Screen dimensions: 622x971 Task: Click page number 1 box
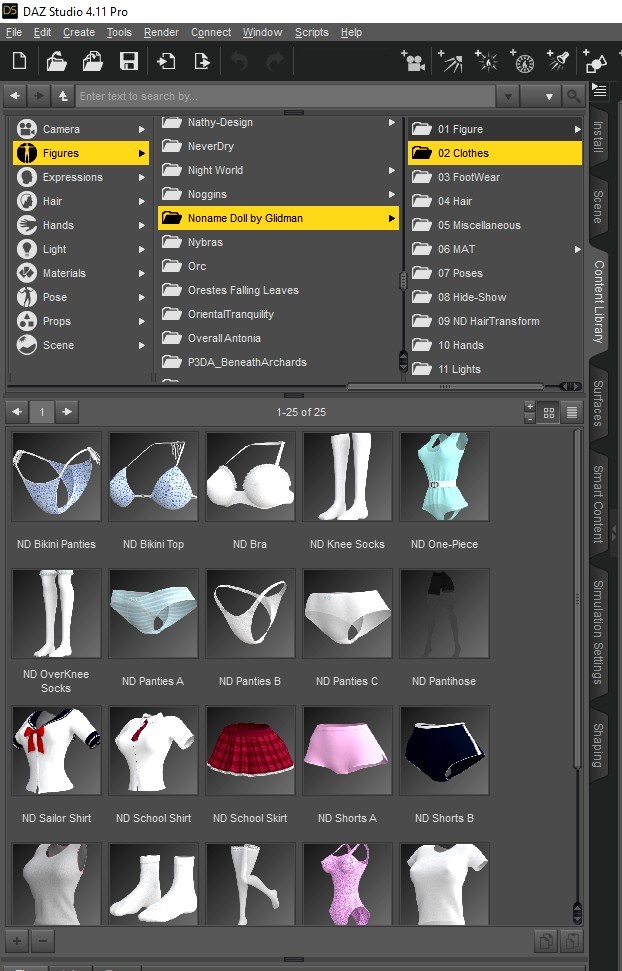click(42, 412)
